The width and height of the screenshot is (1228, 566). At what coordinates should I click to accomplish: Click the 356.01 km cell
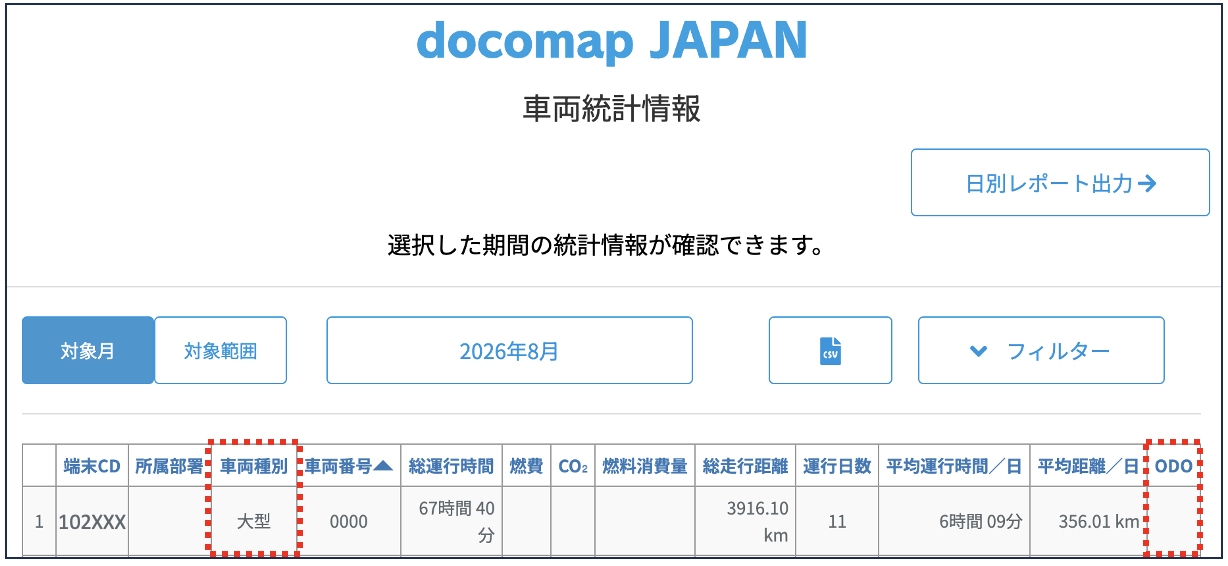(x=1088, y=521)
